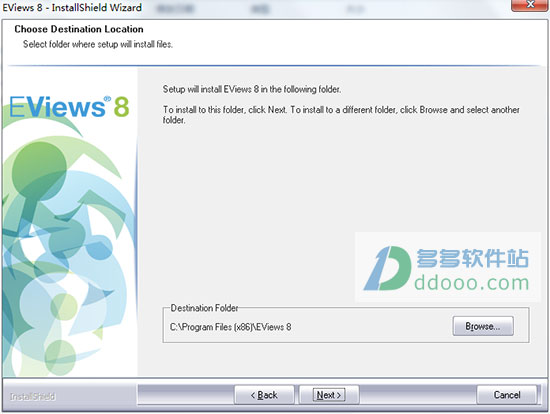
Task: Select the C:\Program Files (x86)\EViews 8 path
Action: [230, 327]
